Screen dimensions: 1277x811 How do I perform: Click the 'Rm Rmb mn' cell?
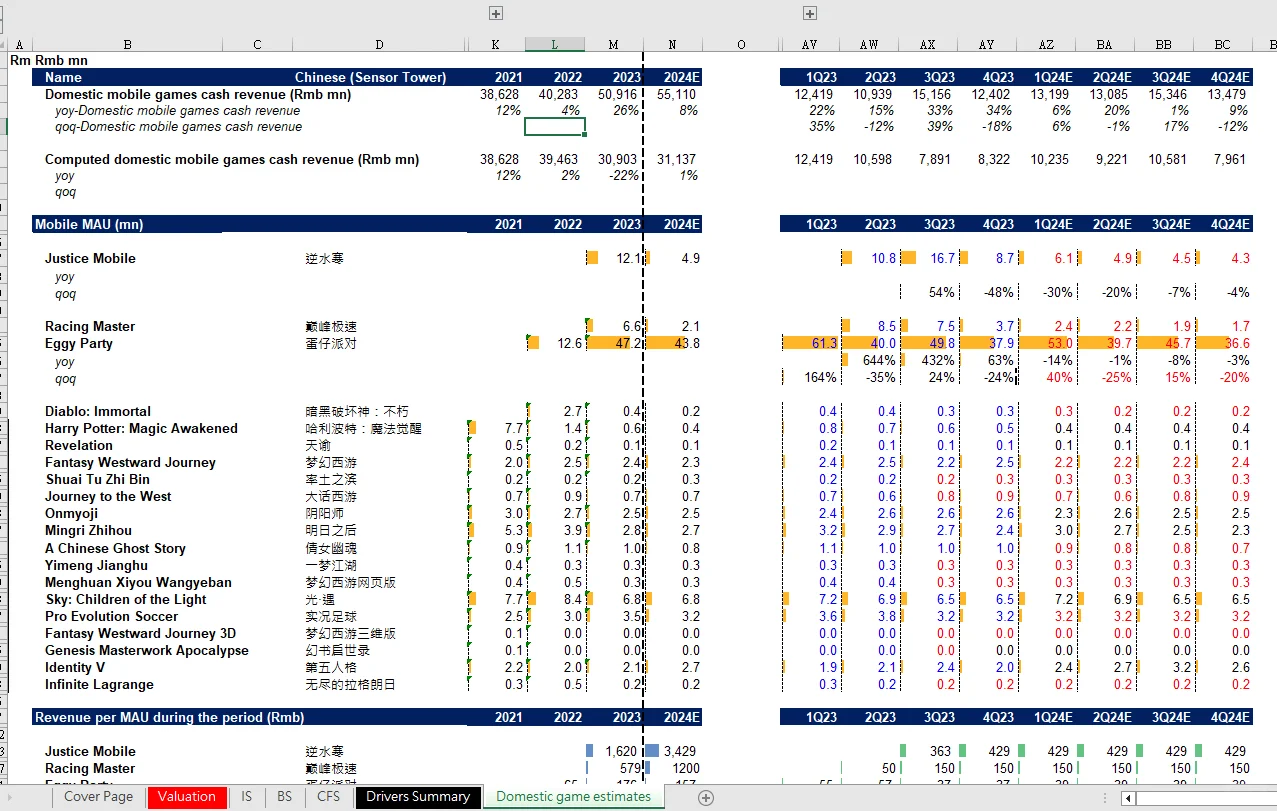tap(49, 61)
